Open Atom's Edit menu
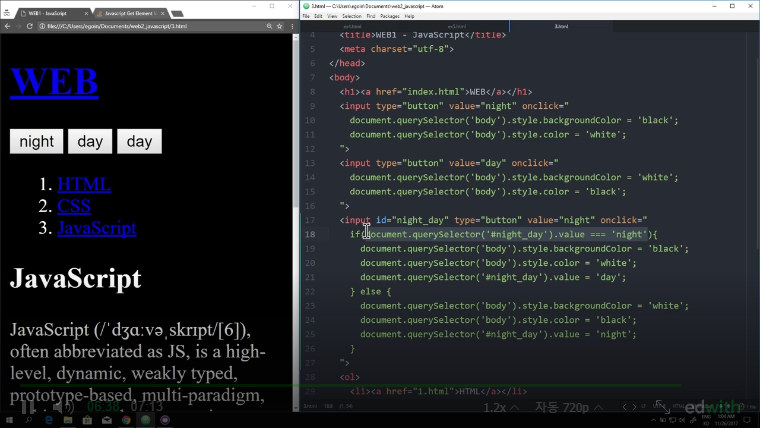The width and height of the screenshot is (760, 428). [318, 16]
